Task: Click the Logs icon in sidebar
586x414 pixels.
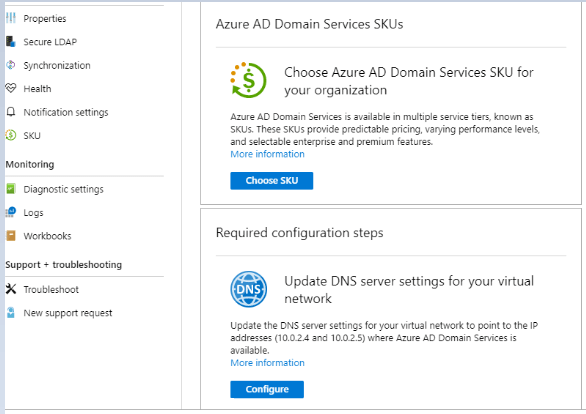Action: coord(11,212)
